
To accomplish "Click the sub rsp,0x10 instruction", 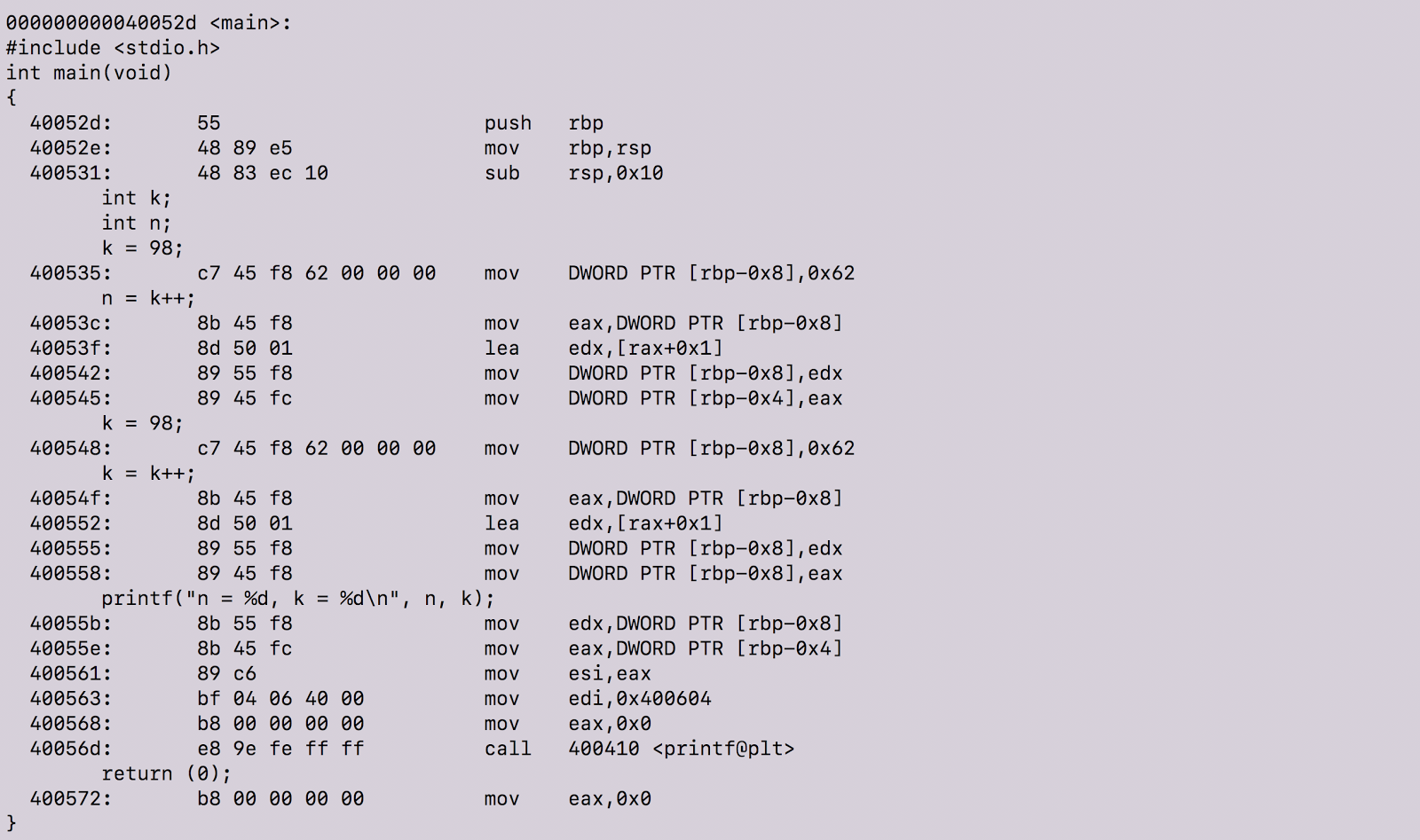I will point(573,173).
